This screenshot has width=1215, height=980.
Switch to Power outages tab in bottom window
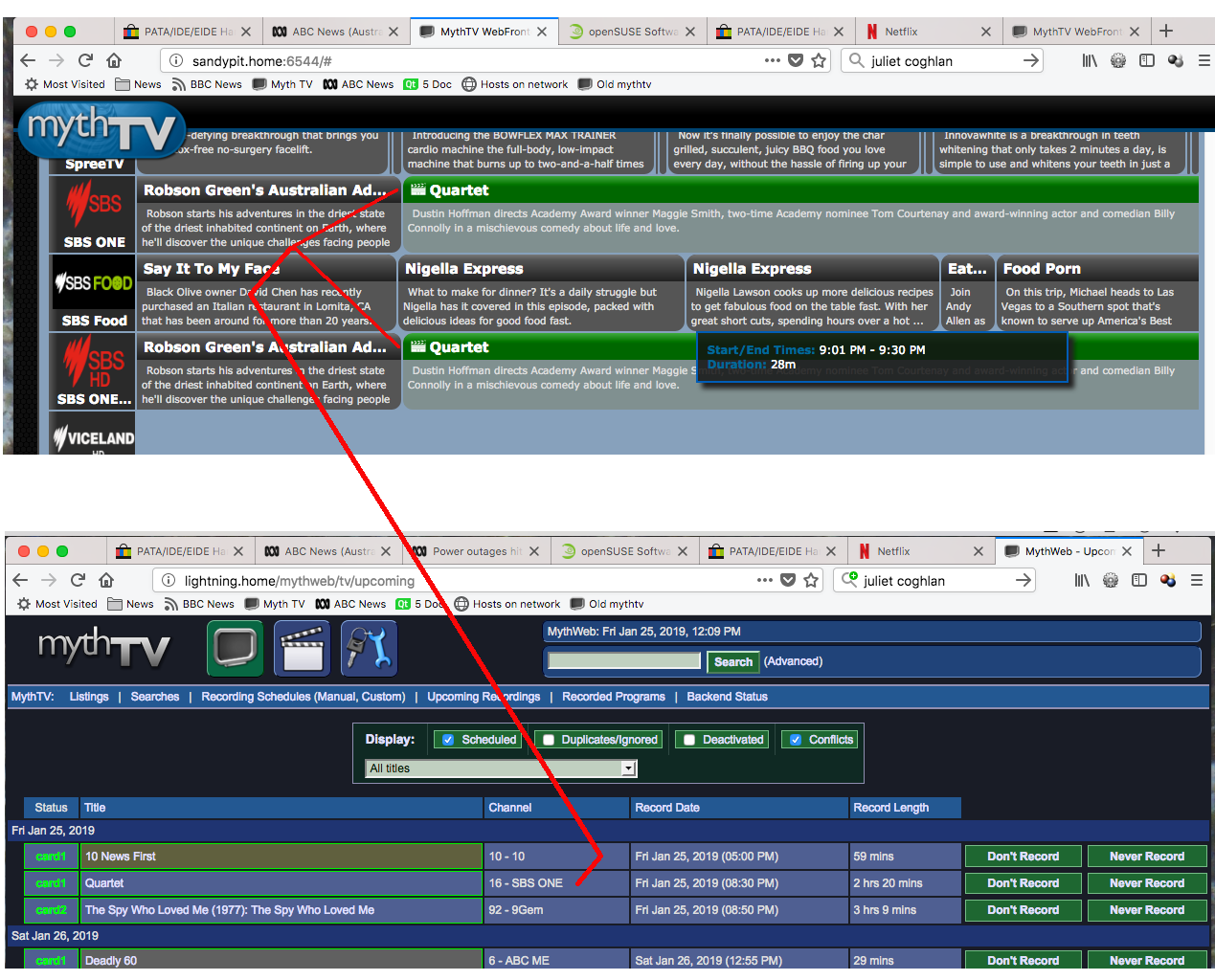[x=476, y=551]
